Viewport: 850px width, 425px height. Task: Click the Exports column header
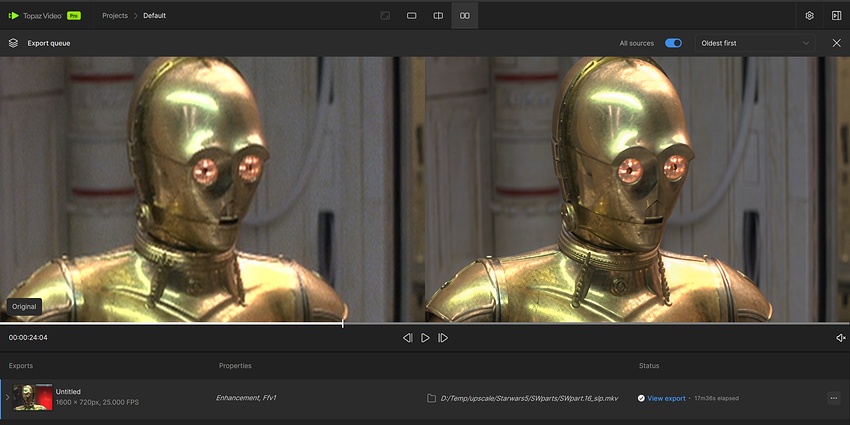point(21,366)
